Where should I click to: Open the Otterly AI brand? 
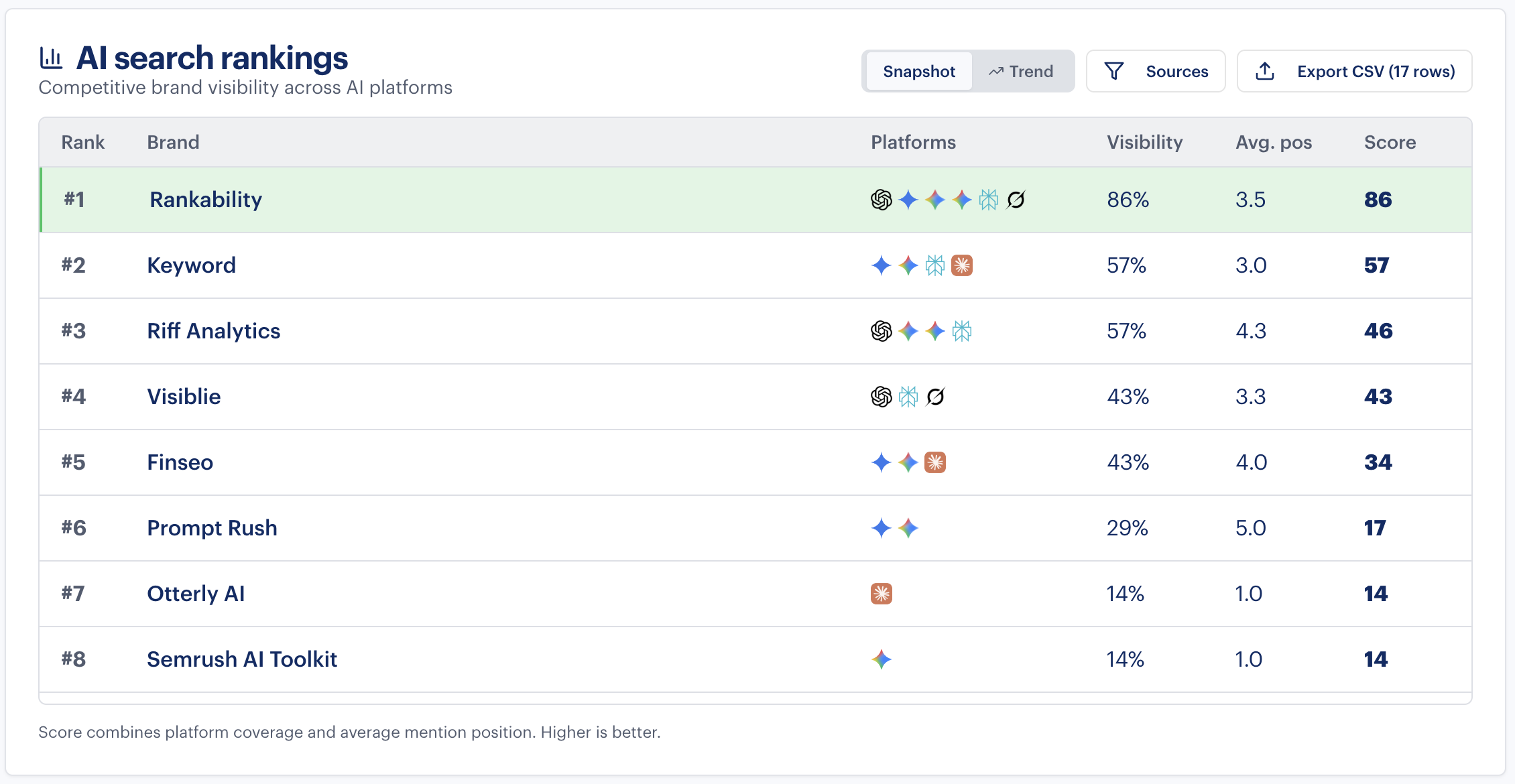pyautogui.click(x=196, y=594)
